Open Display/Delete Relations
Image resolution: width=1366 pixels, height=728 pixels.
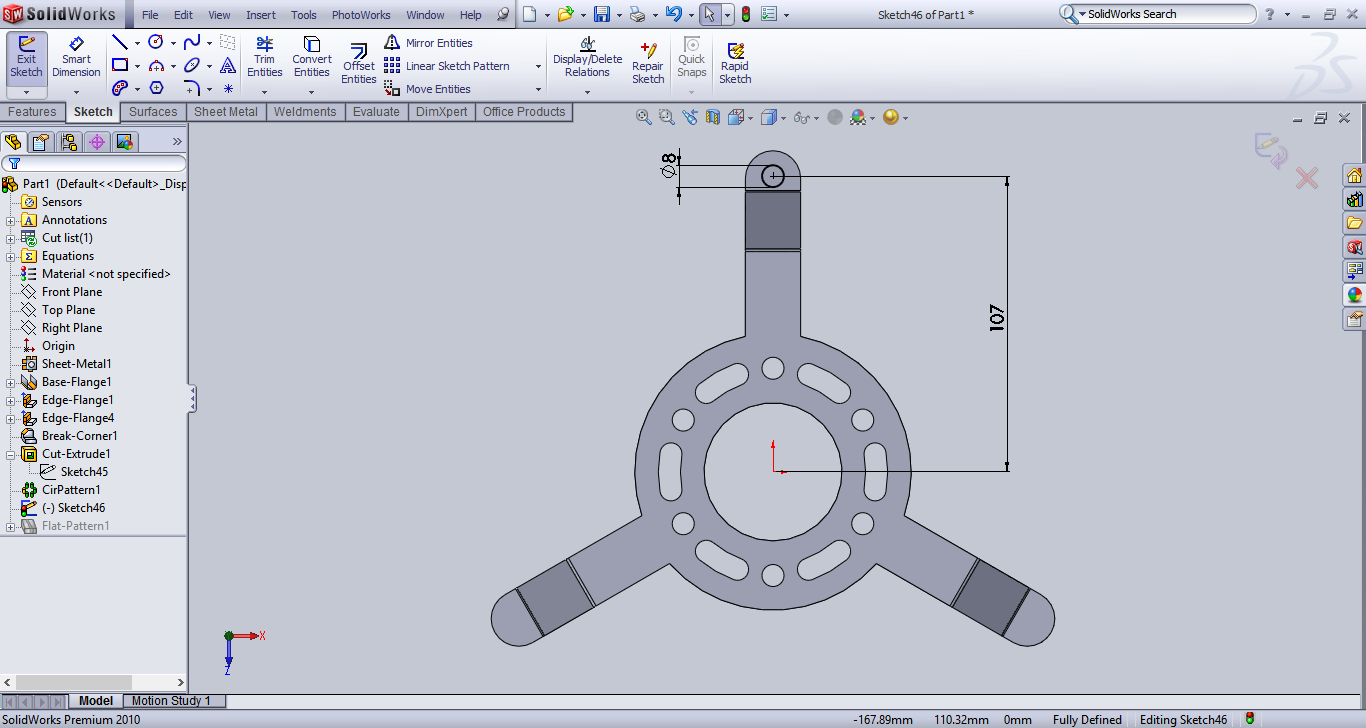(587, 62)
